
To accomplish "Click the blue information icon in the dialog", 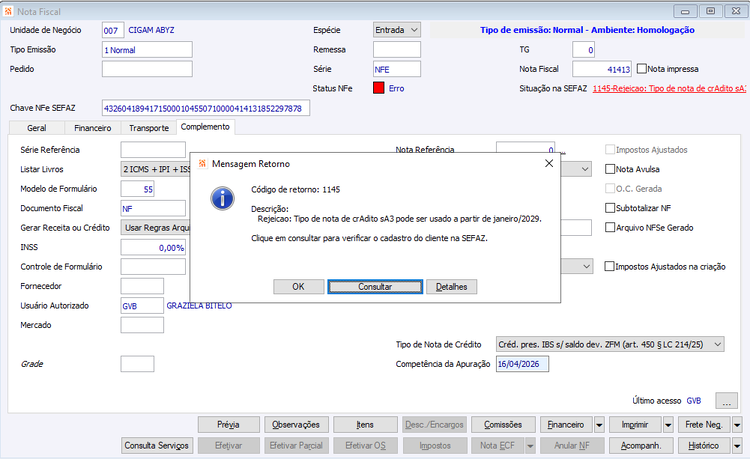I will coord(222,198).
